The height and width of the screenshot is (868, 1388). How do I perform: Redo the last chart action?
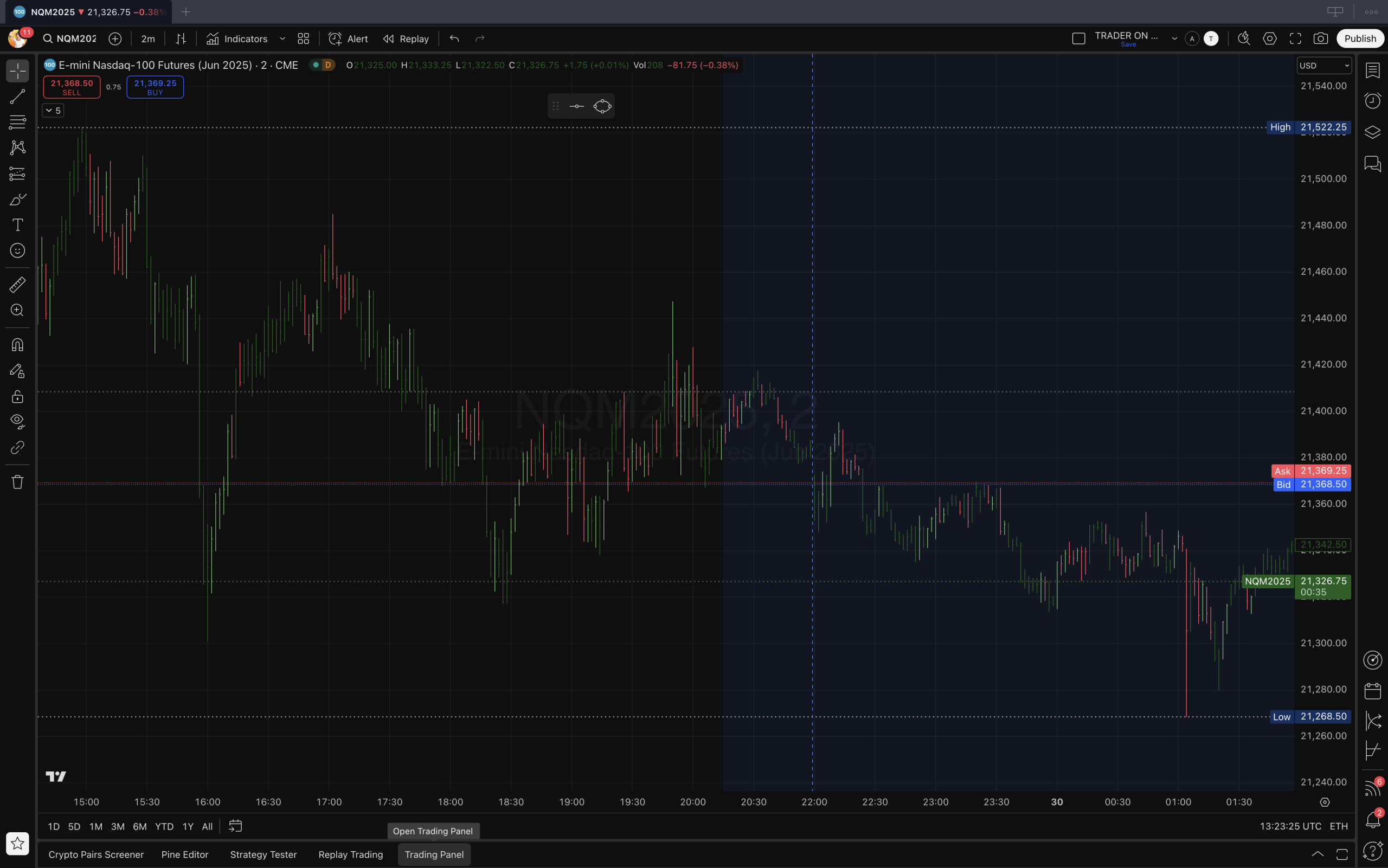[480, 38]
